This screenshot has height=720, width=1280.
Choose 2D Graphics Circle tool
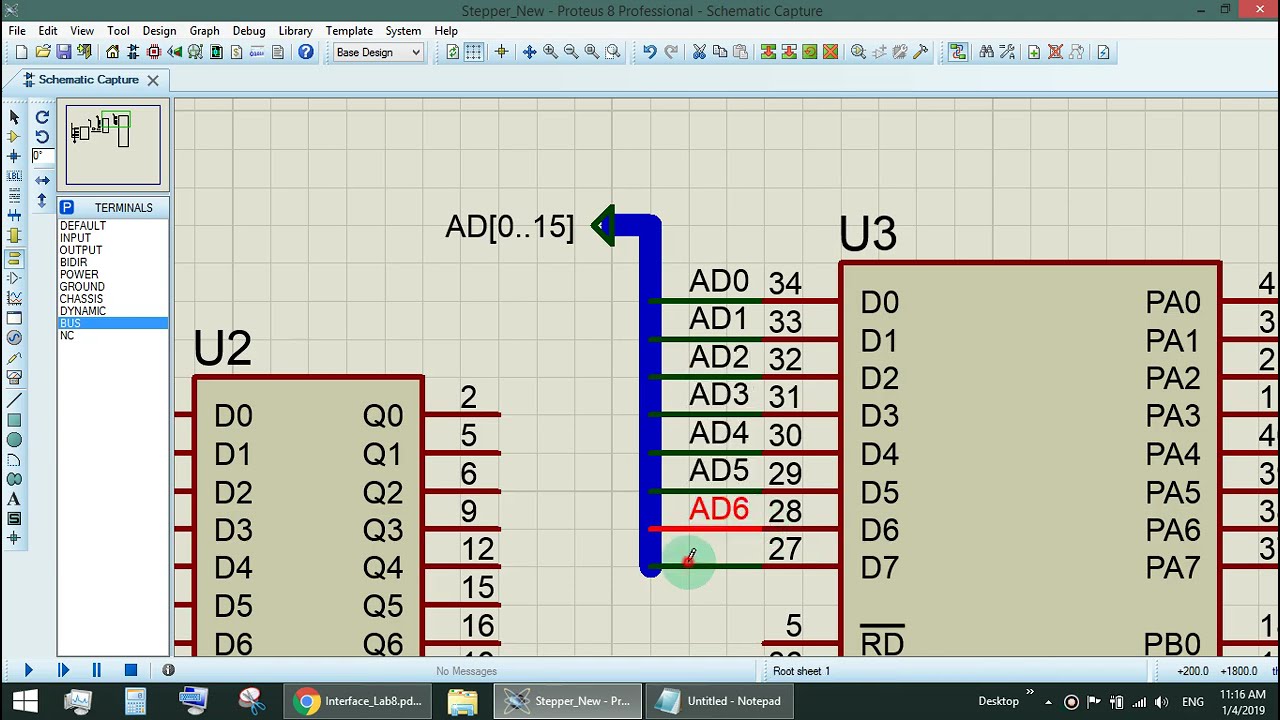14,441
